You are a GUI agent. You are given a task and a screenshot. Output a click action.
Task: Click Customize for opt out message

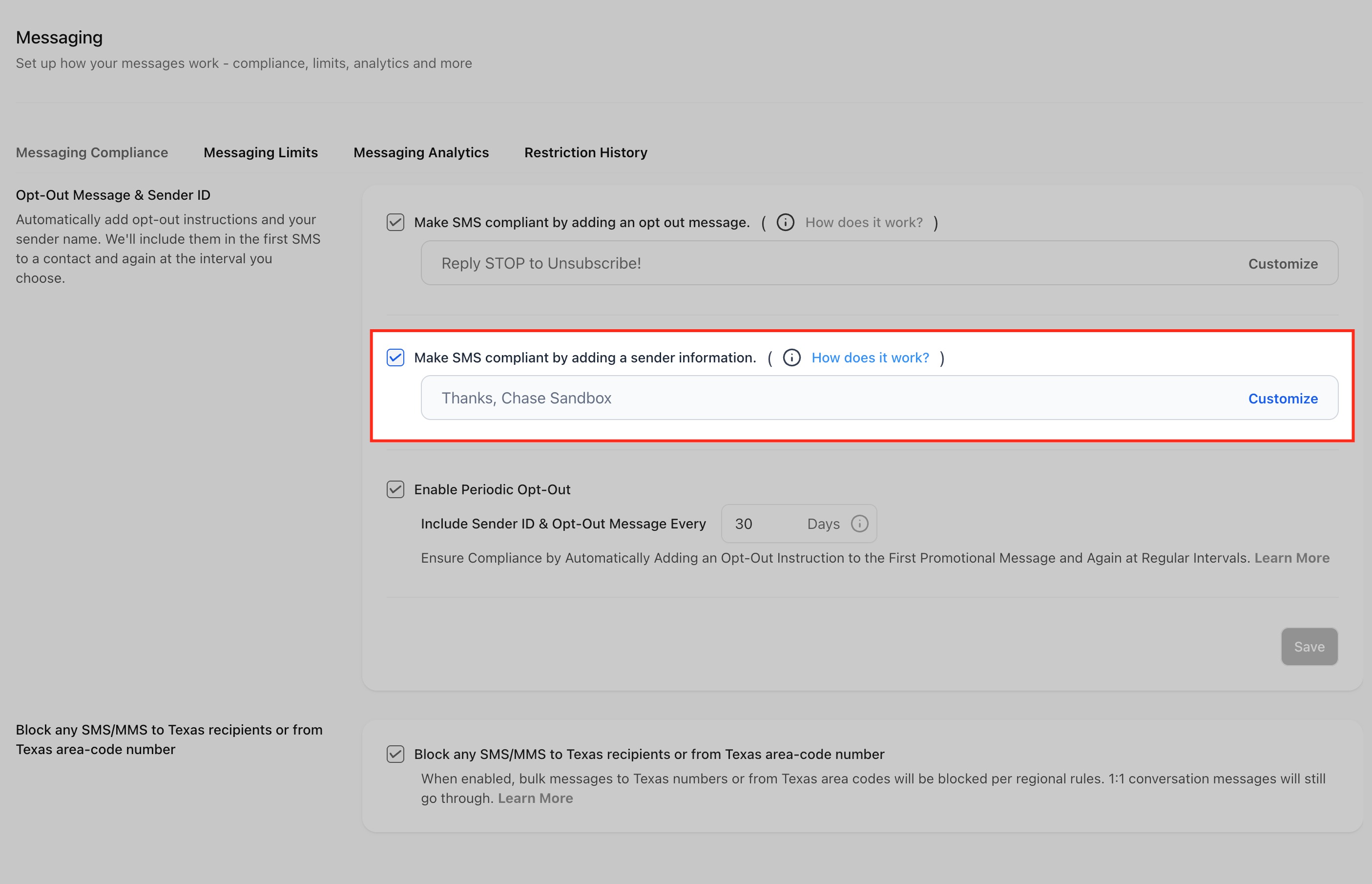pyautogui.click(x=1283, y=263)
